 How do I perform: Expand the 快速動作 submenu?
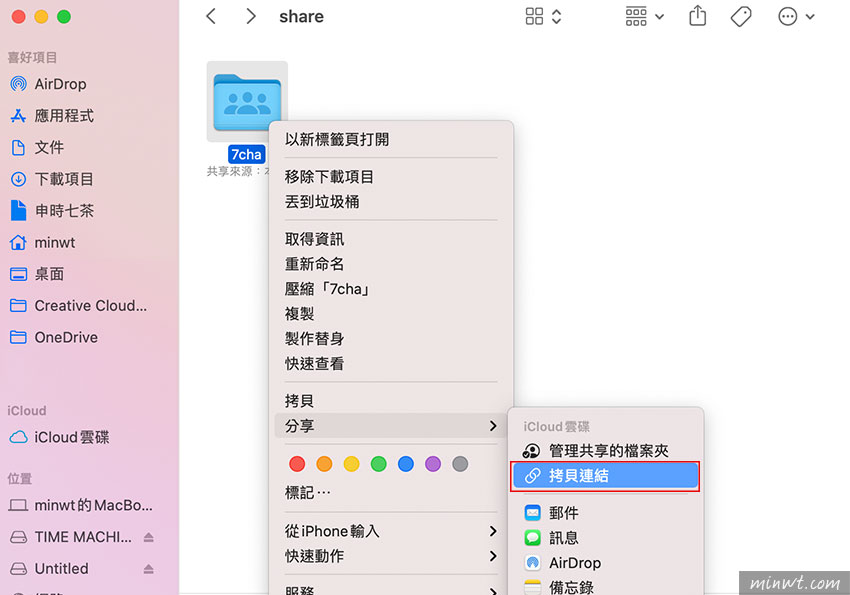click(x=390, y=556)
